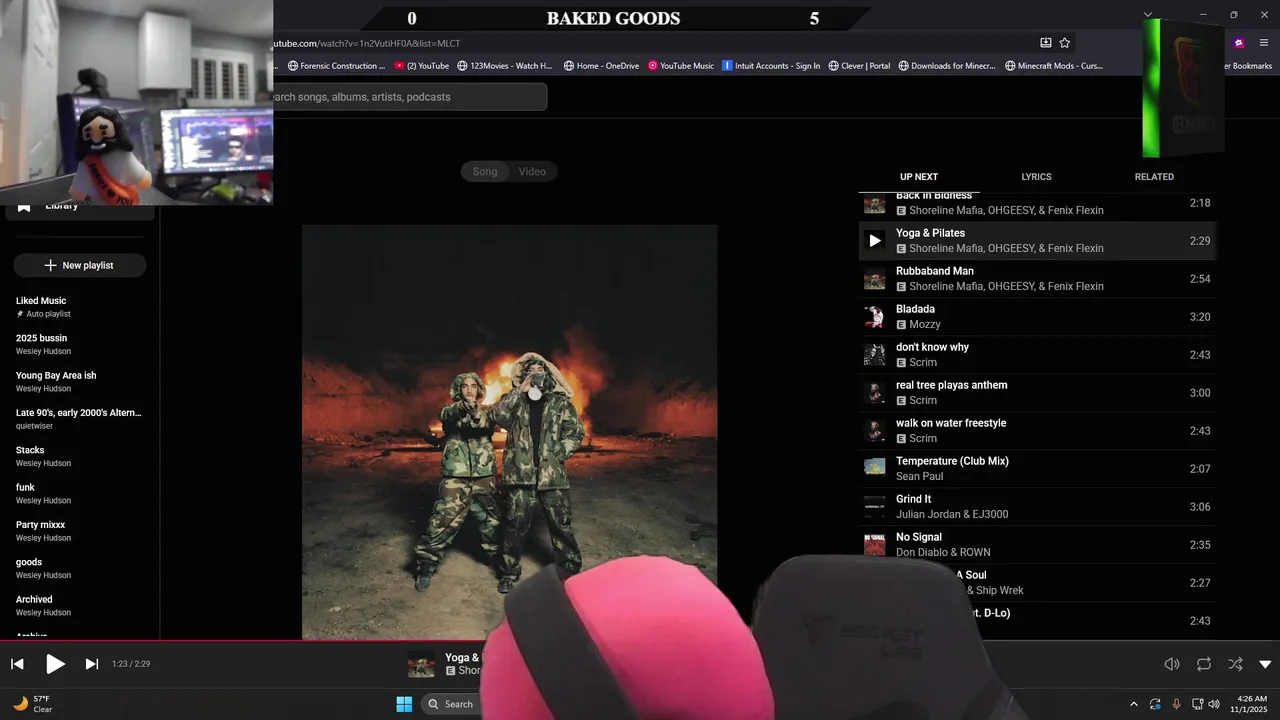Play Temperature (Club Mix) by Sean Paul
The width and height of the screenshot is (1280, 720).
point(1038,469)
